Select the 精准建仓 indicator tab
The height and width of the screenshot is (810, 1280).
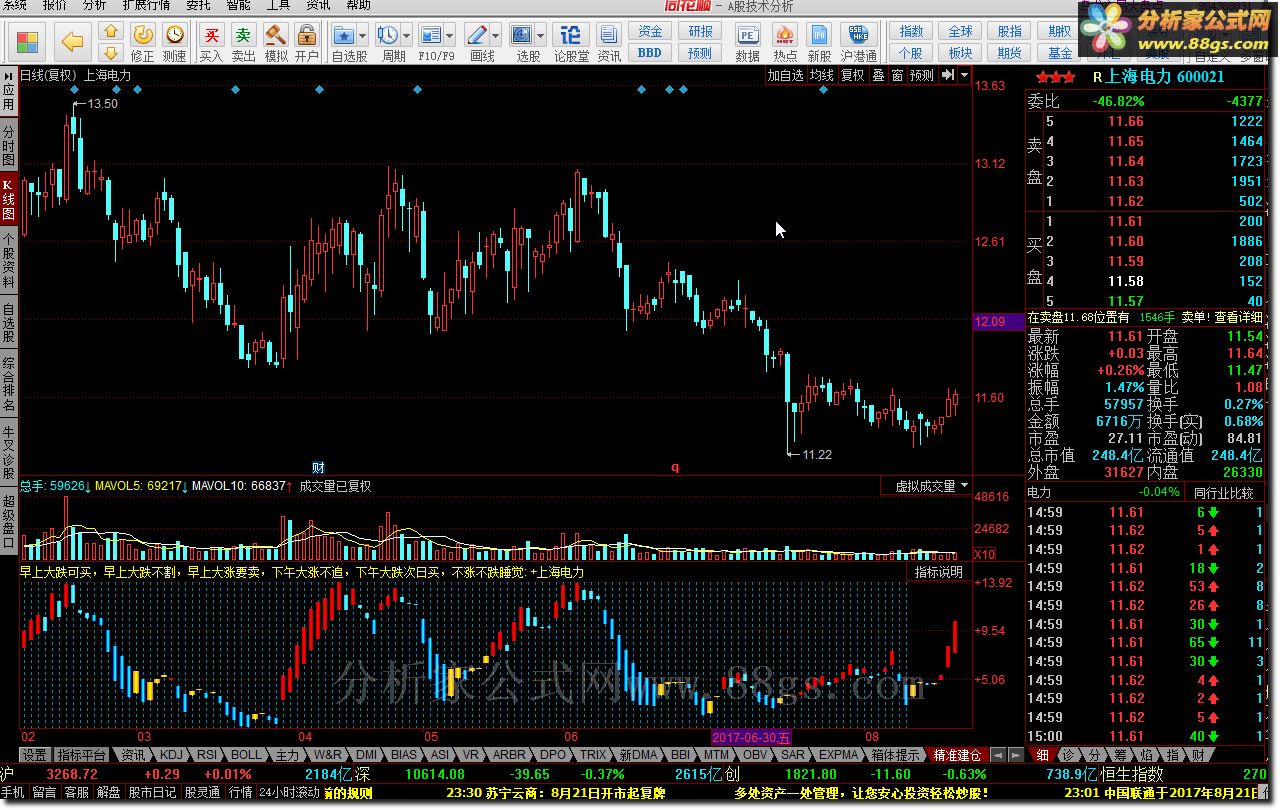[x=957, y=755]
